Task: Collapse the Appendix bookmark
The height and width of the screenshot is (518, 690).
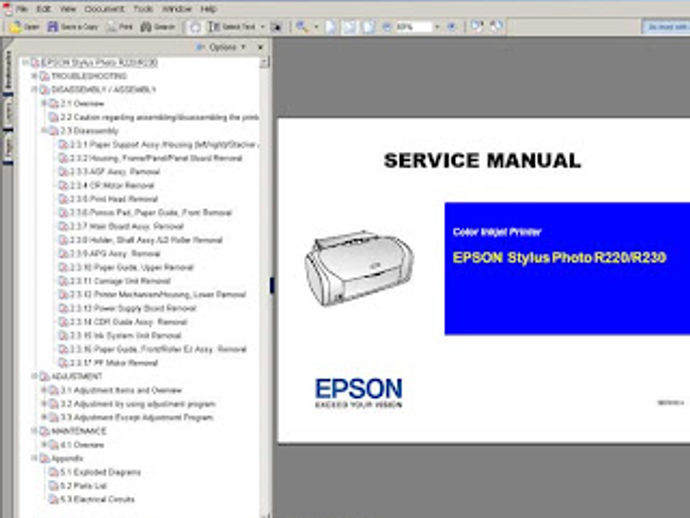Action: (x=34, y=458)
